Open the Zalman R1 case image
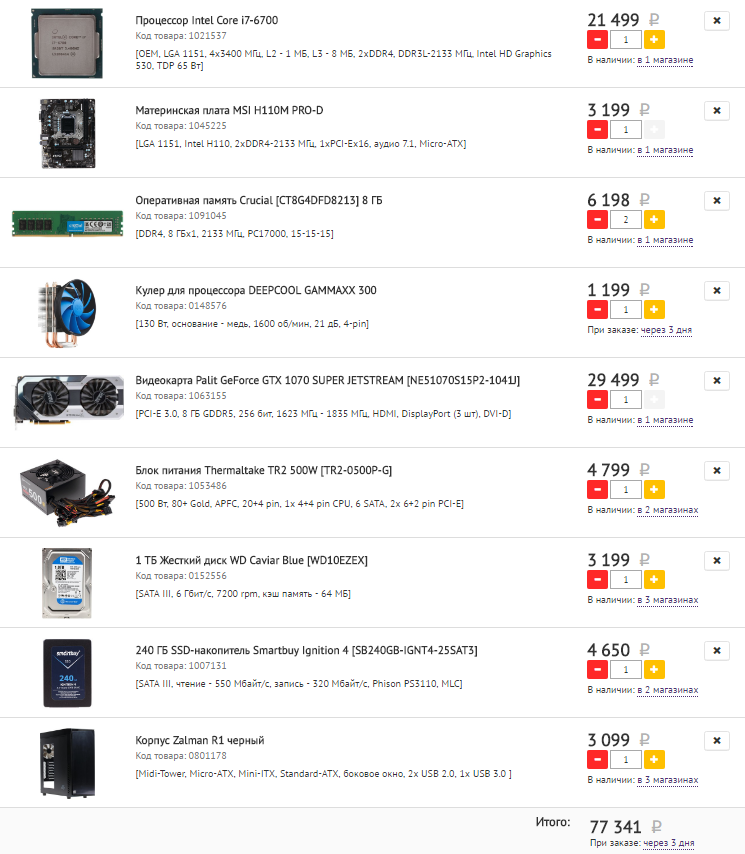The width and height of the screenshot is (745, 854). click(68, 764)
